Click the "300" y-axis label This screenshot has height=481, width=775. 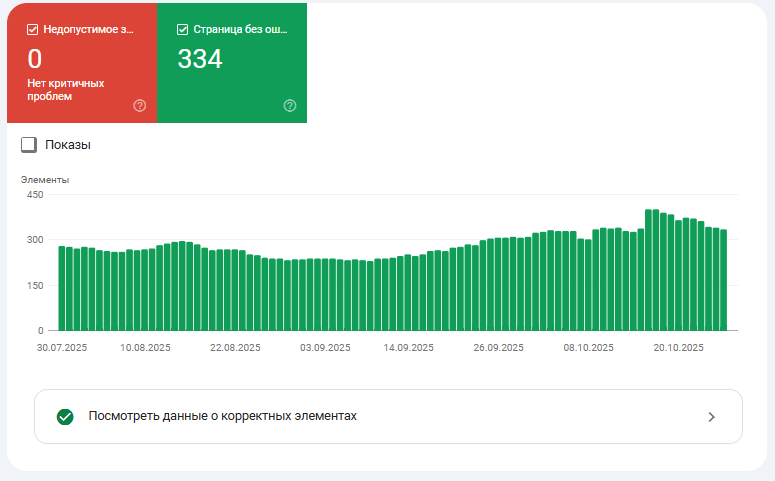click(35, 240)
